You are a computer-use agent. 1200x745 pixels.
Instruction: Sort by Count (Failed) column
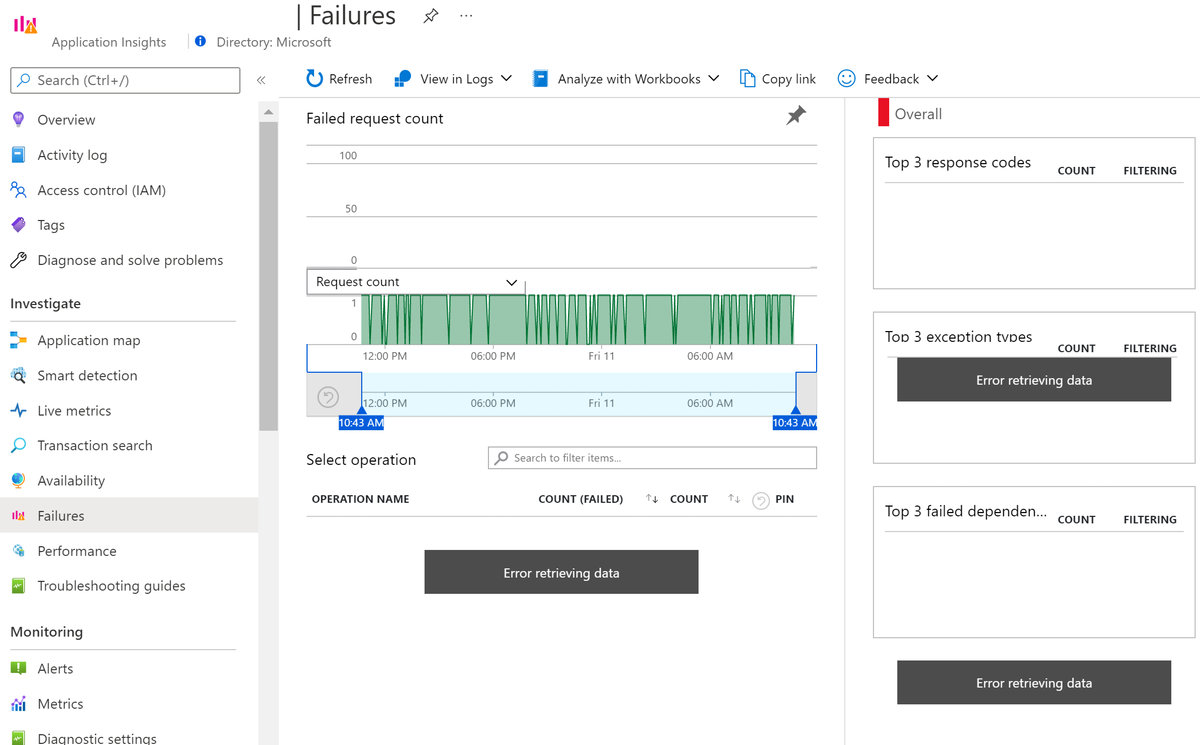(x=652, y=499)
